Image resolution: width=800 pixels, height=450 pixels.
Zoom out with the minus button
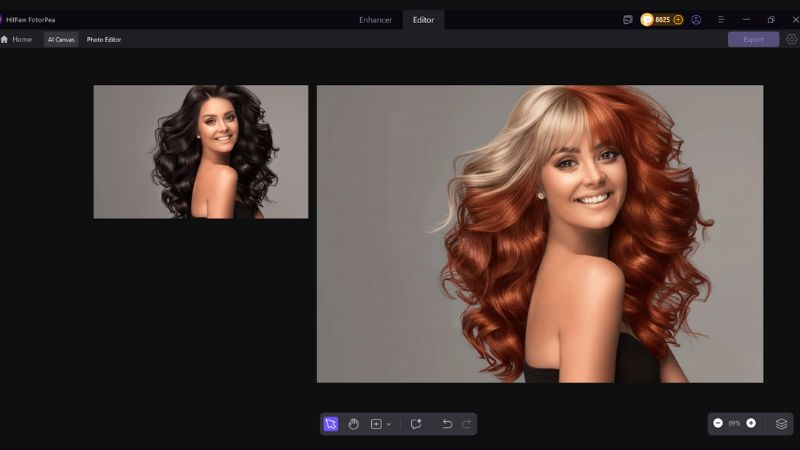pyautogui.click(x=718, y=423)
